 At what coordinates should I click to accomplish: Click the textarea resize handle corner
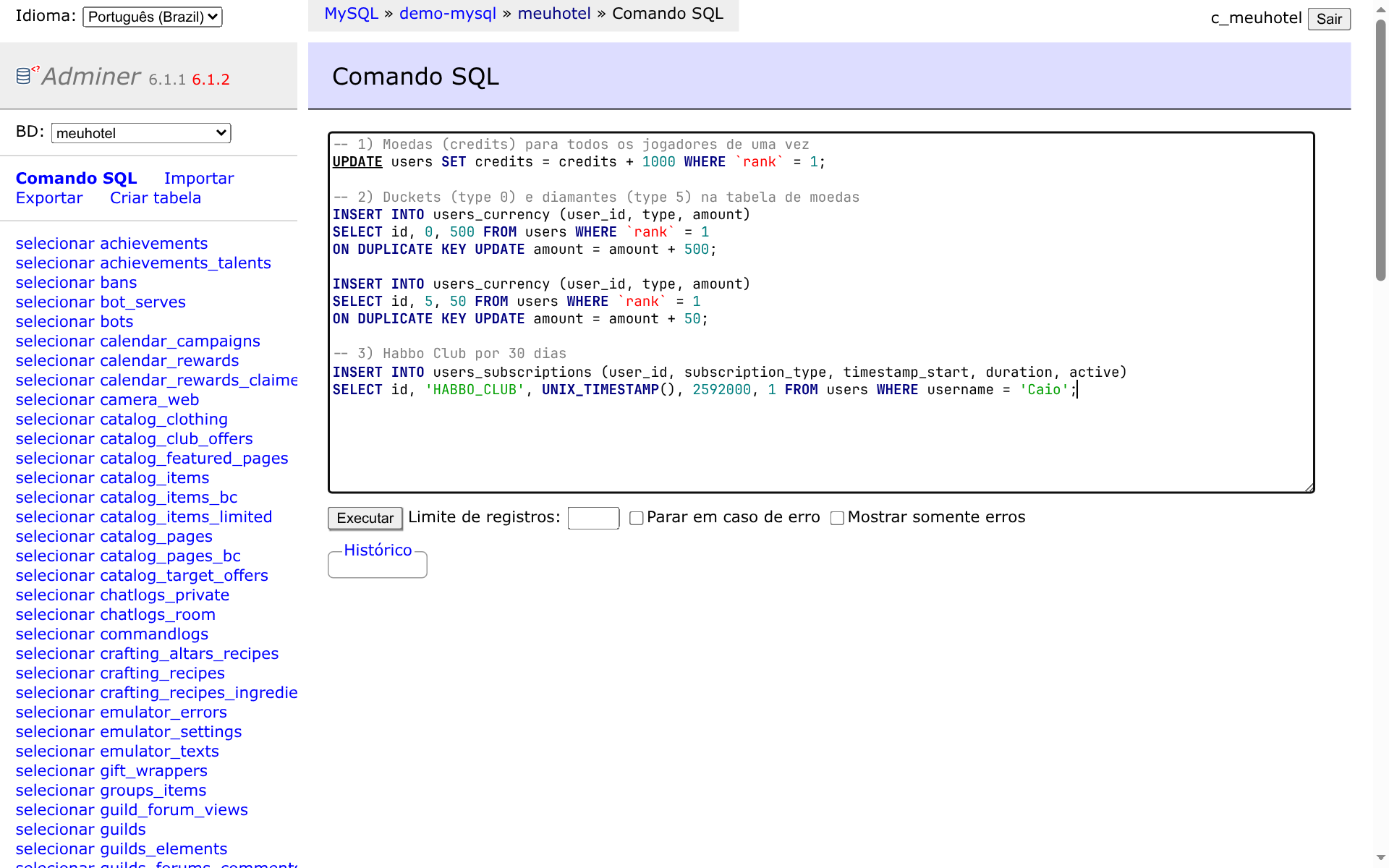pos(1309,487)
